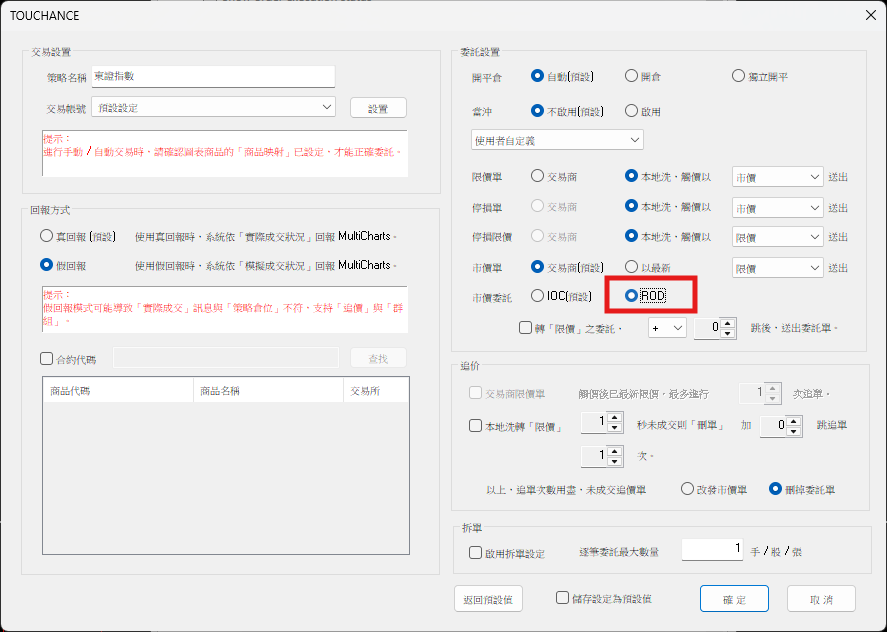The image size is (887, 632).
Task: Select the IOC(預設) radio option
Action: [538, 296]
